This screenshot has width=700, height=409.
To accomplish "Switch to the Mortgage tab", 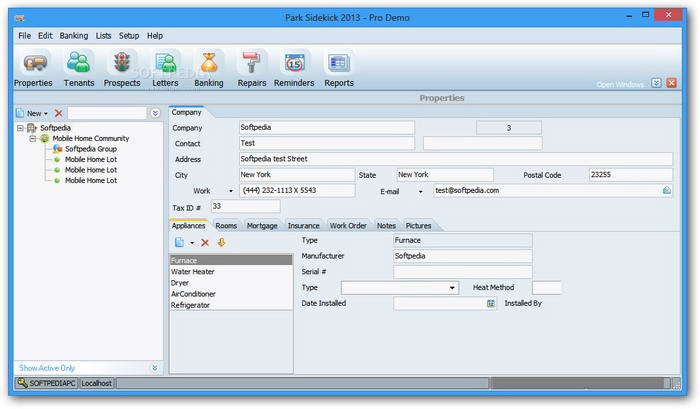I will [262, 226].
